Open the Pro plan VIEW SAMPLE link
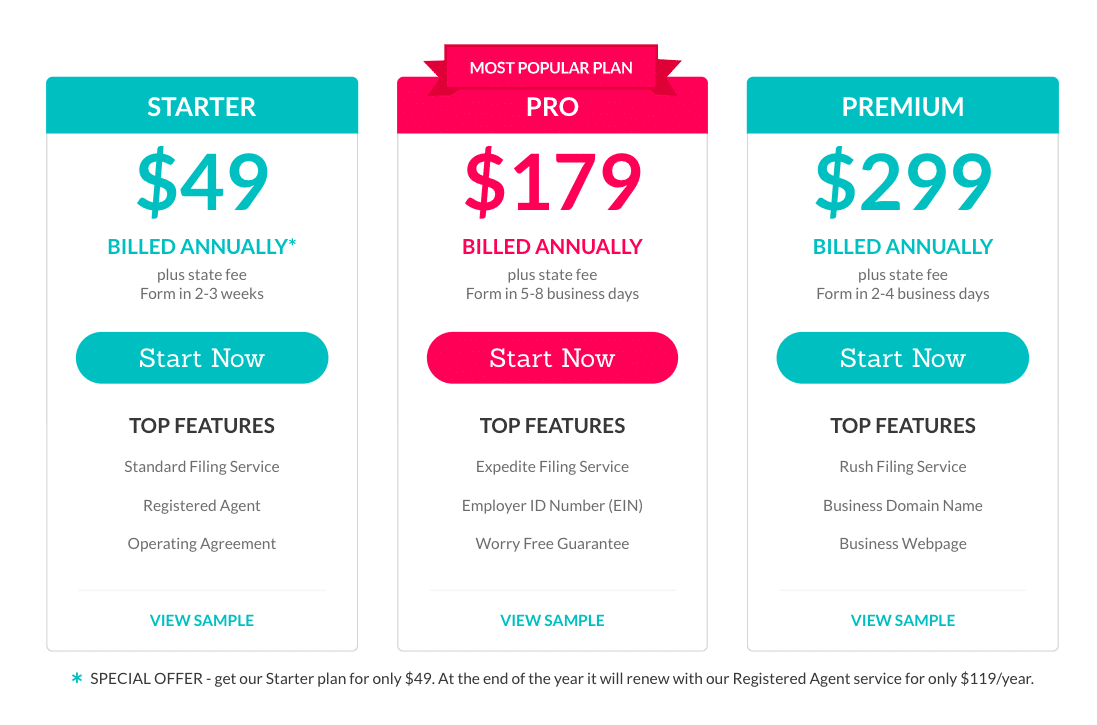The width and height of the screenshot is (1097, 725). point(552,620)
